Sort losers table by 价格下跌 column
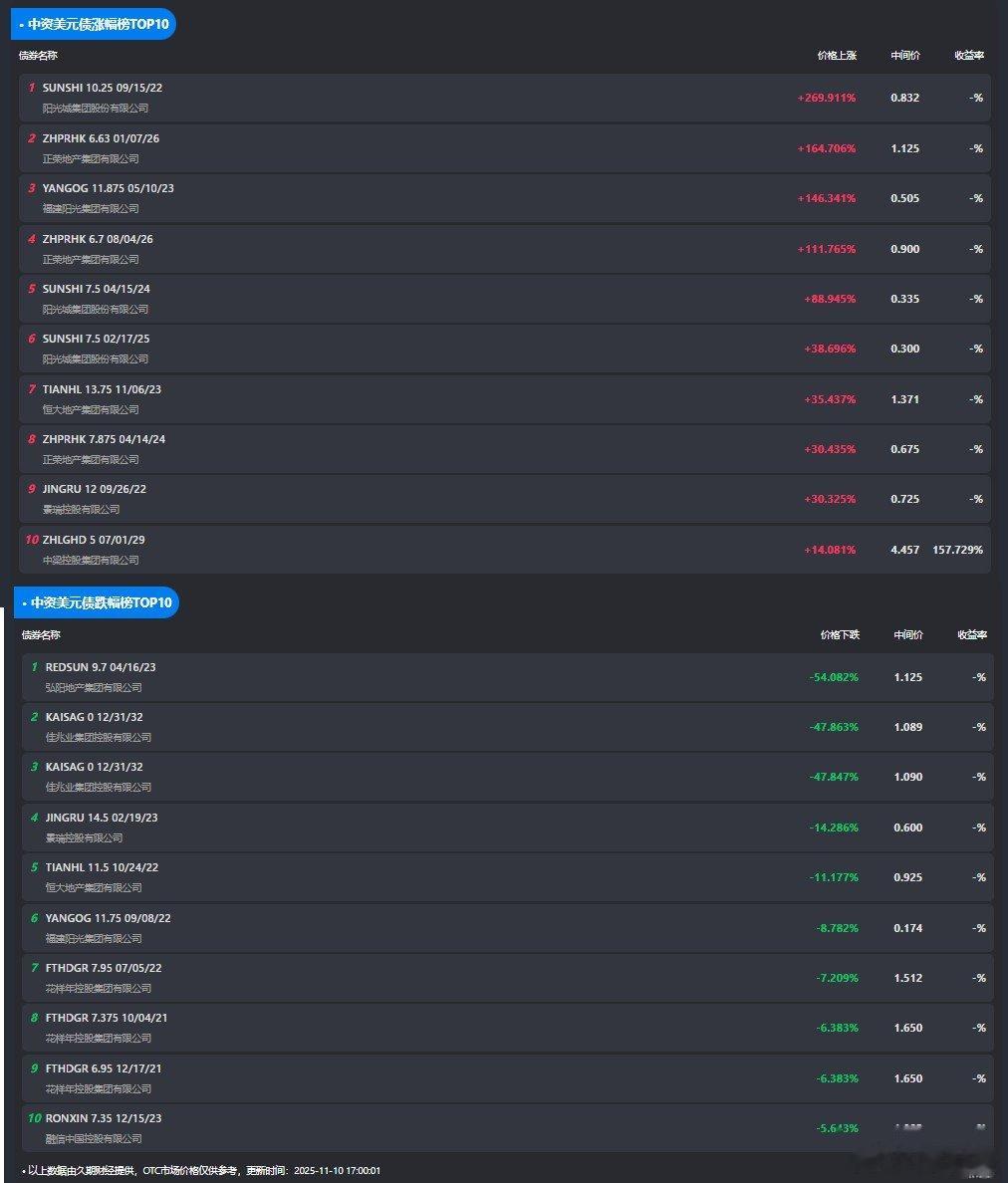The height and width of the screenshot is (1183, 1008). [x=839, y=634]
